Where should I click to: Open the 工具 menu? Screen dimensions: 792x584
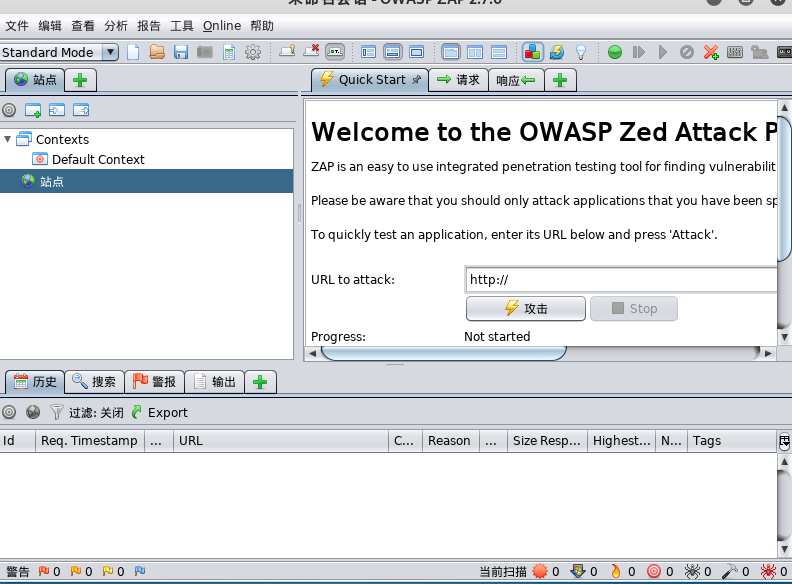(x=181, y=25)
